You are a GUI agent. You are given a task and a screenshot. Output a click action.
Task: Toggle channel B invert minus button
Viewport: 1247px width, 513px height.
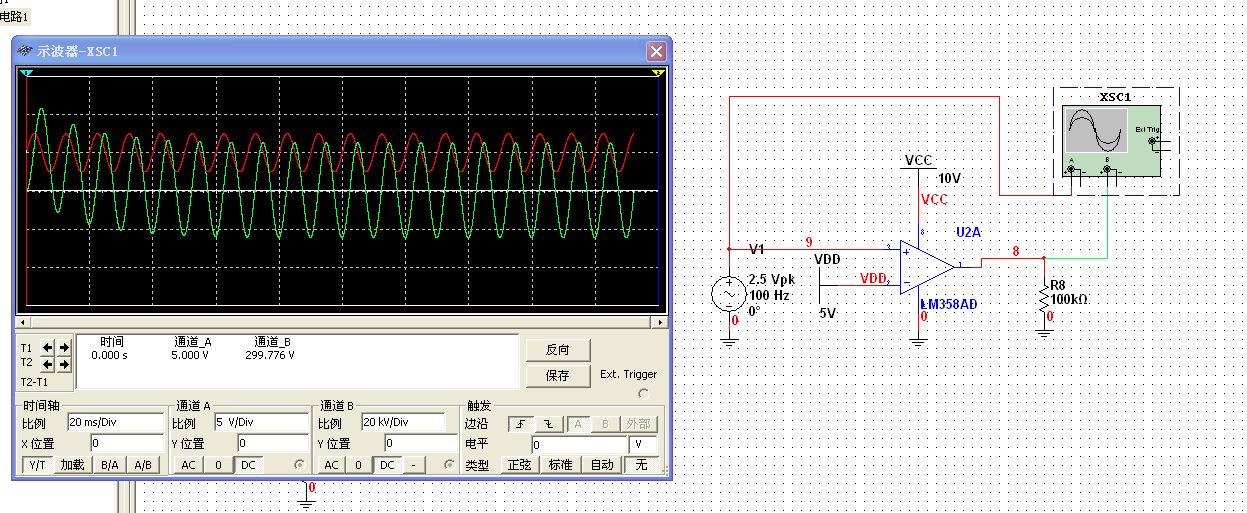[415, 465]
